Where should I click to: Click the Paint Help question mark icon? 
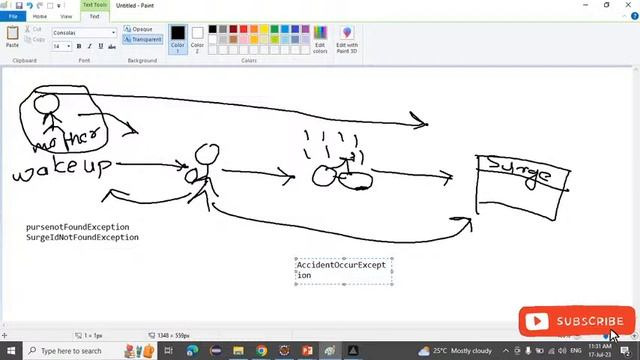[x=635, y=16]
